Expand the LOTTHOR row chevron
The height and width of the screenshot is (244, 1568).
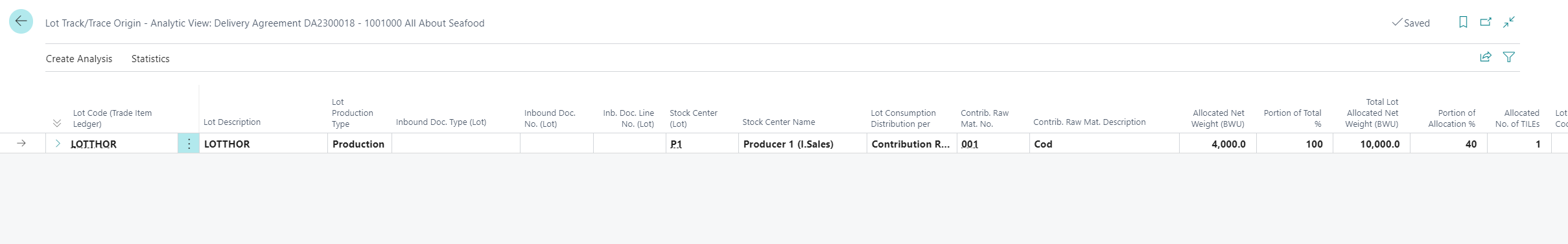point(58,144)
